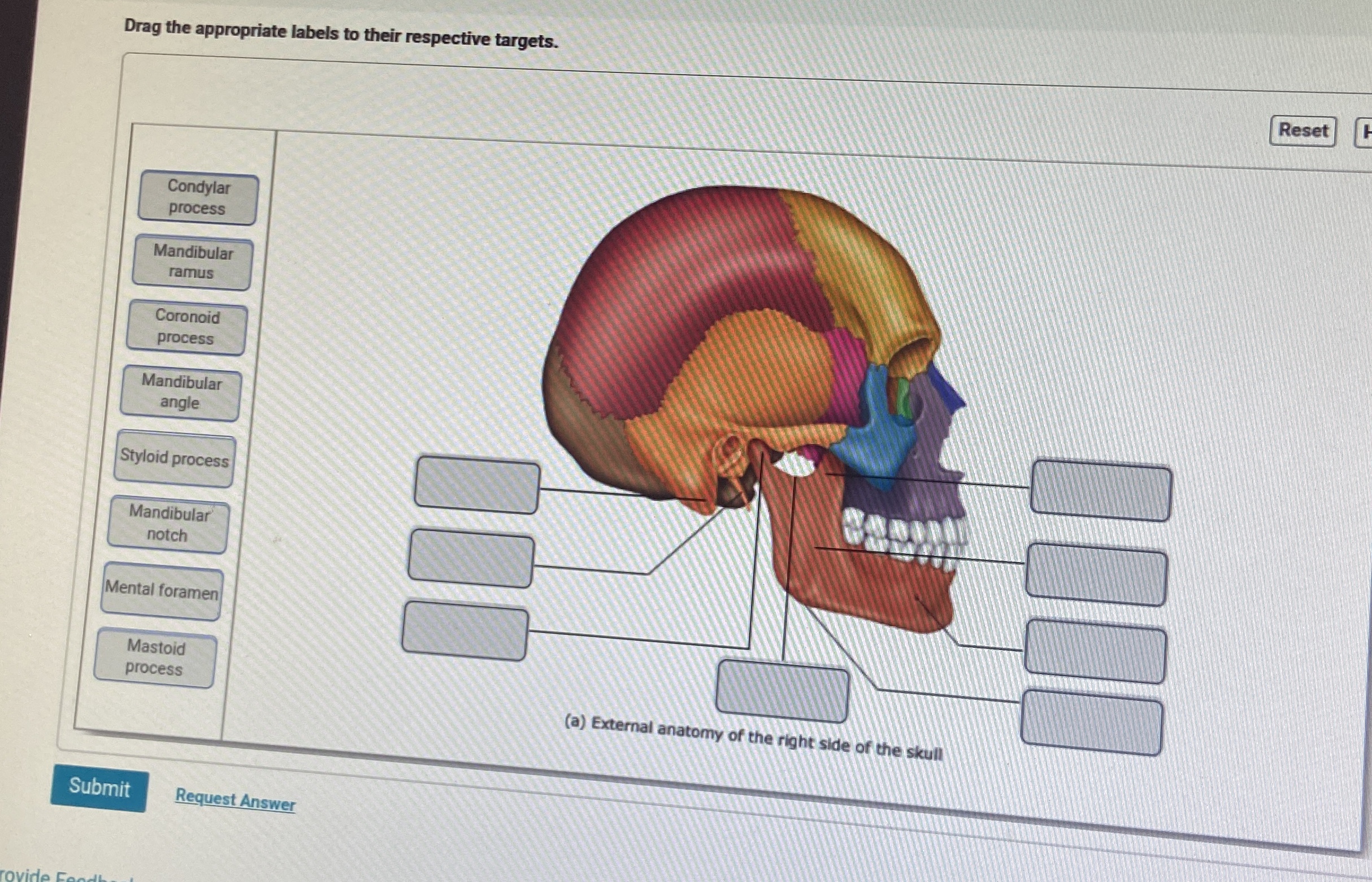This screenshot has height=882, width=1372.
Task: Select the Mastoid process label
Action: pos(155,658)
